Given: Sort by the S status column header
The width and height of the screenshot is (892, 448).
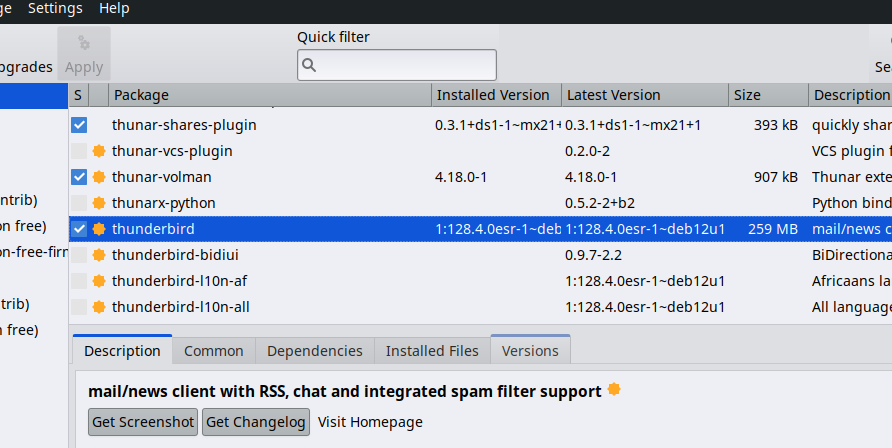Looking at the screenshot, I should coord(78,95).
